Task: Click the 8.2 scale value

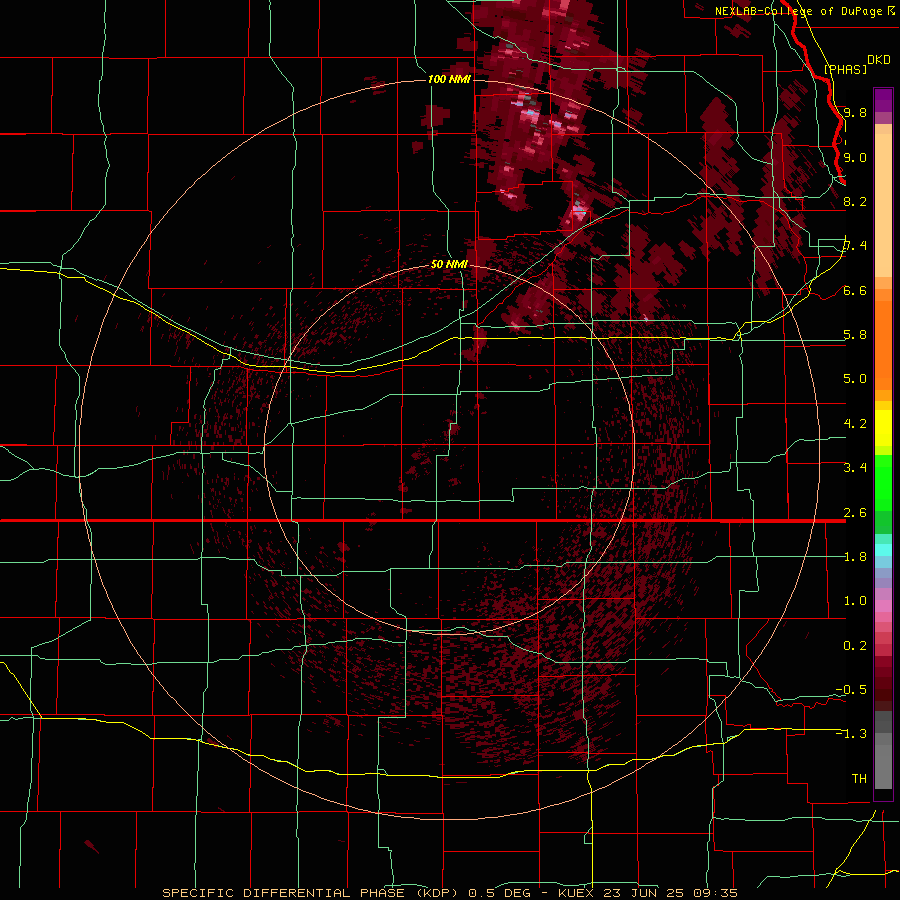Action: pos(855,201)
